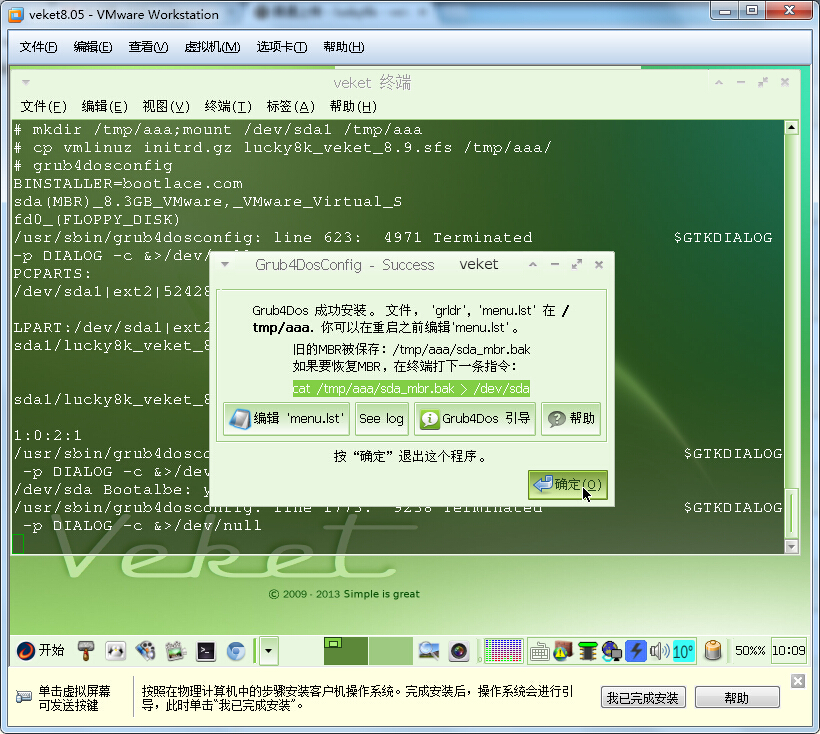Click the 帮助 button in Grub4DosConfig dialog
Screen dimensions: 820x734
tap(571, 418)
